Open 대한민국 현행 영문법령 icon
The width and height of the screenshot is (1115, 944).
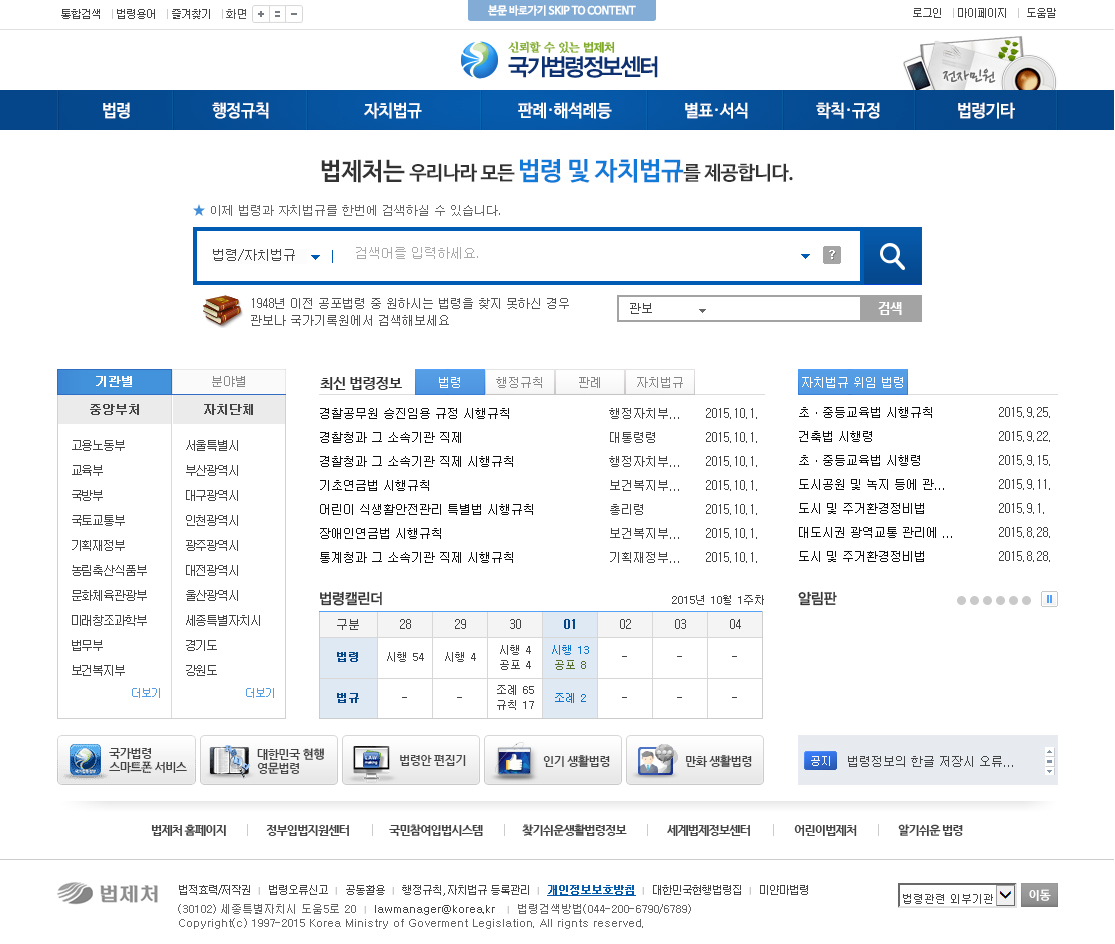(269, 760)
